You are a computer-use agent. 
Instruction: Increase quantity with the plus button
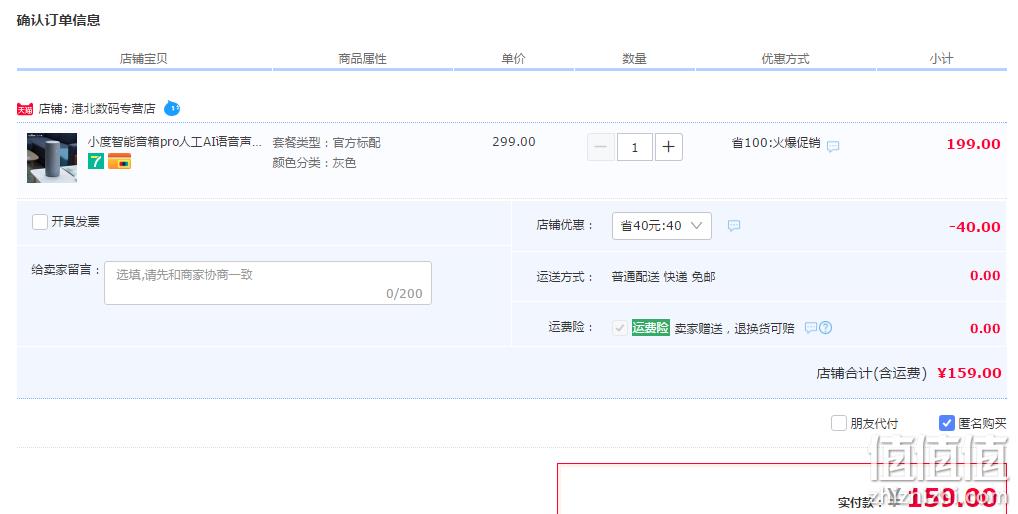(x=669, y=147)
